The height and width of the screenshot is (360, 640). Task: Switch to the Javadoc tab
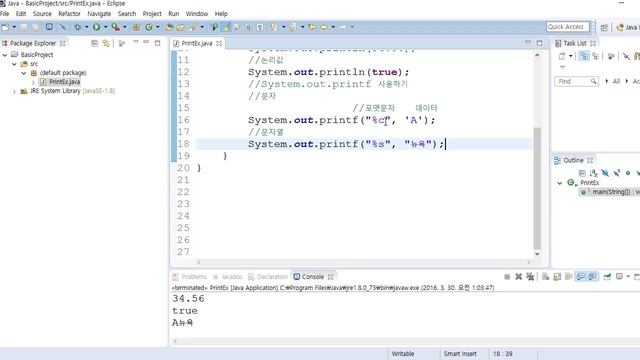click(x=227, y=277)
